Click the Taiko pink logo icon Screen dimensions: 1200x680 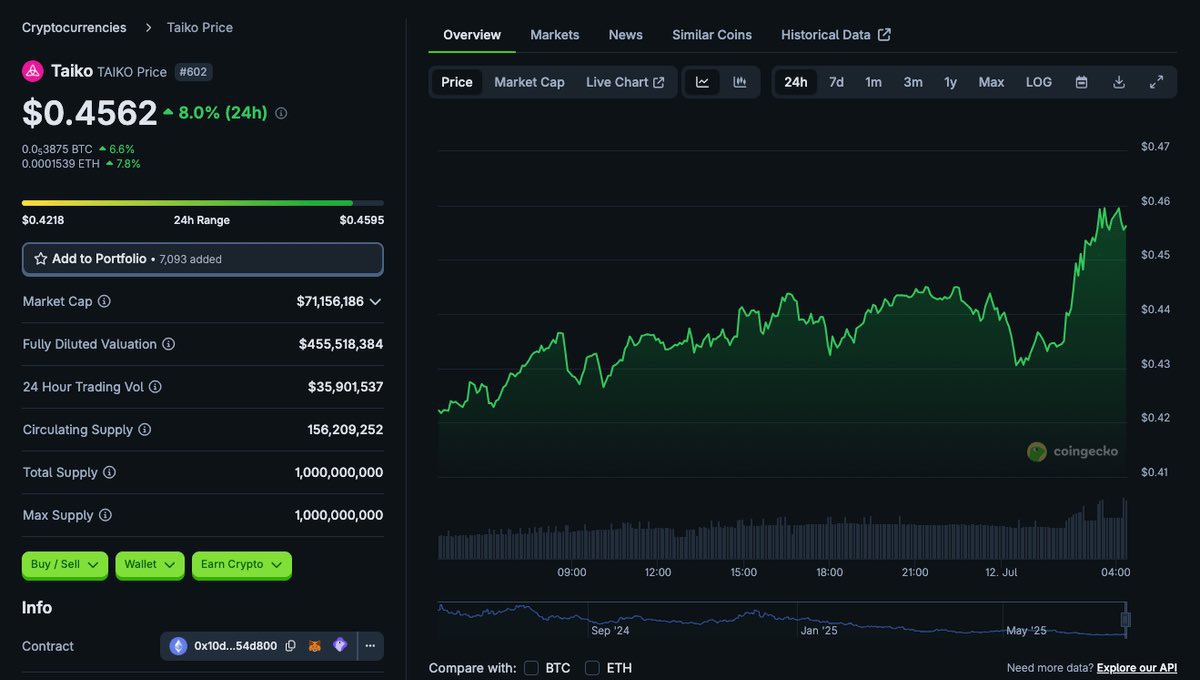pos(33,71)
